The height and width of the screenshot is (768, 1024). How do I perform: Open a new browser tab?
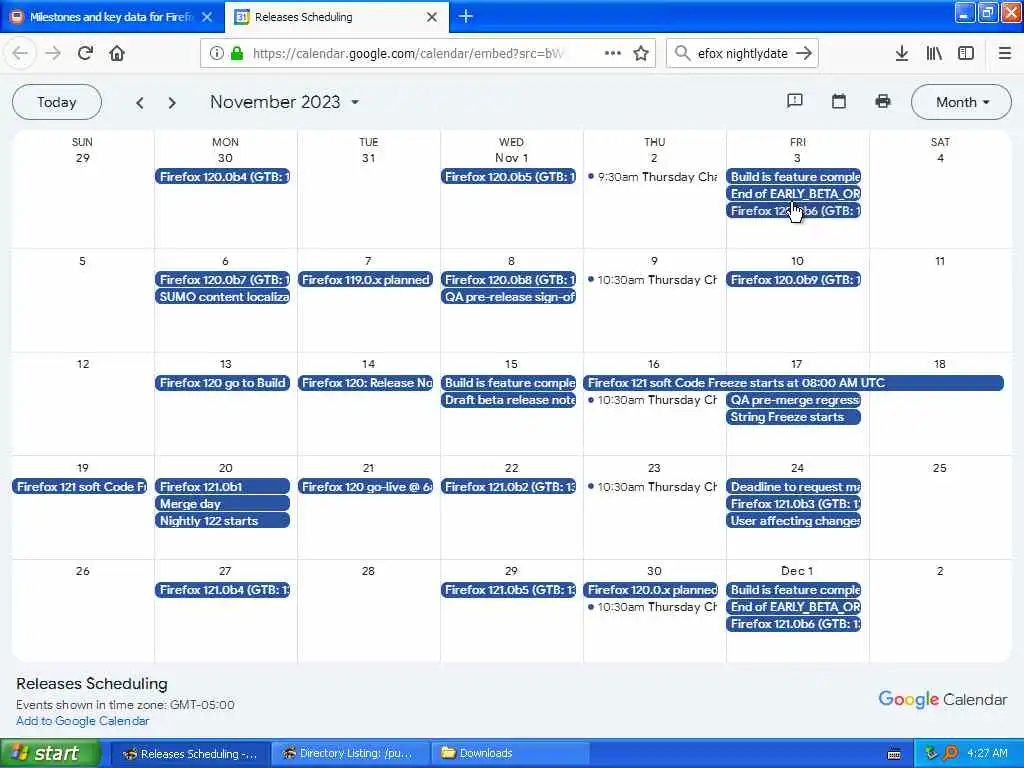pyautogui.click(x=466, y=16)
